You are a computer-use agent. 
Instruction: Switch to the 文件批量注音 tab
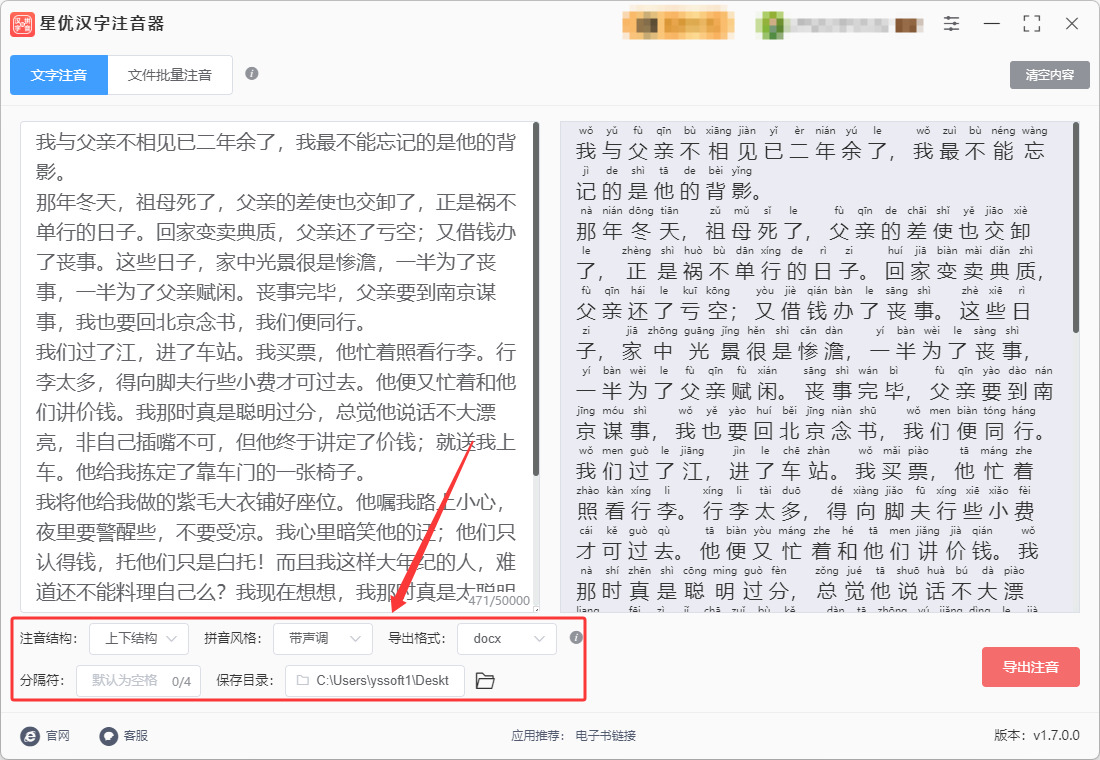[x=170, y=75]
